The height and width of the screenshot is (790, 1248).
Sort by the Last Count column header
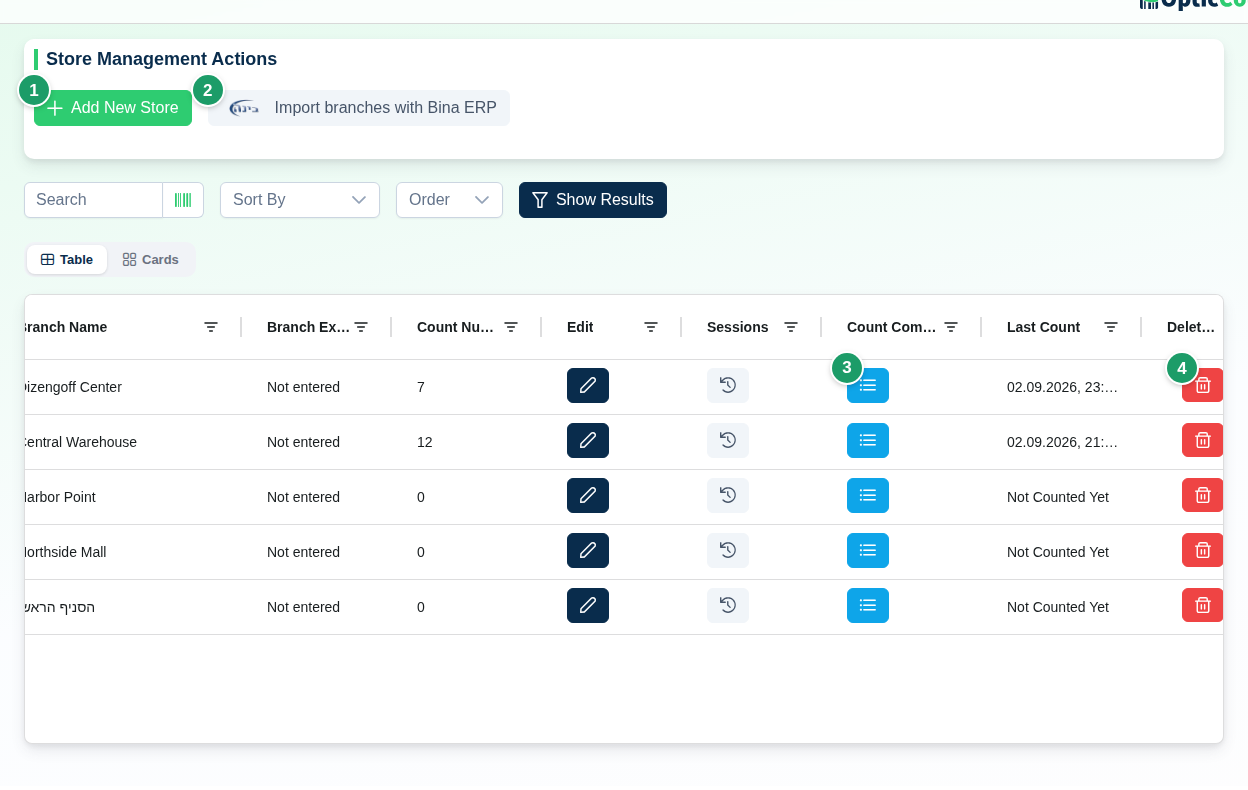point(1043,327)
